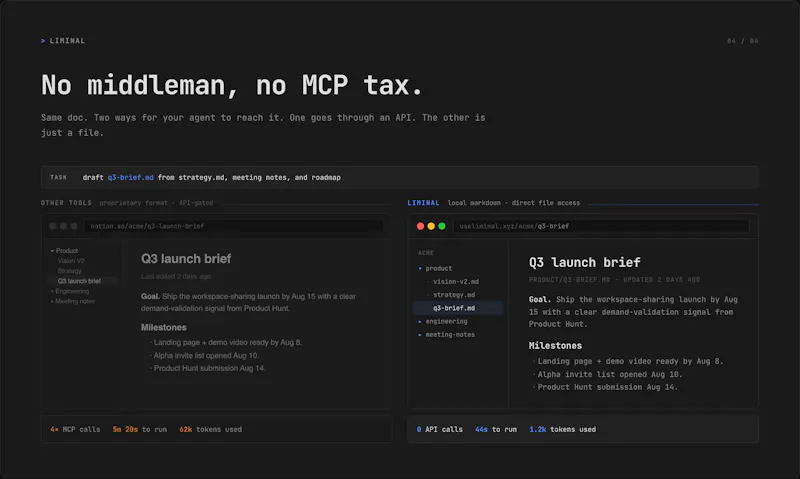Click the '4× MCP calls' stat

pos(75,430)
